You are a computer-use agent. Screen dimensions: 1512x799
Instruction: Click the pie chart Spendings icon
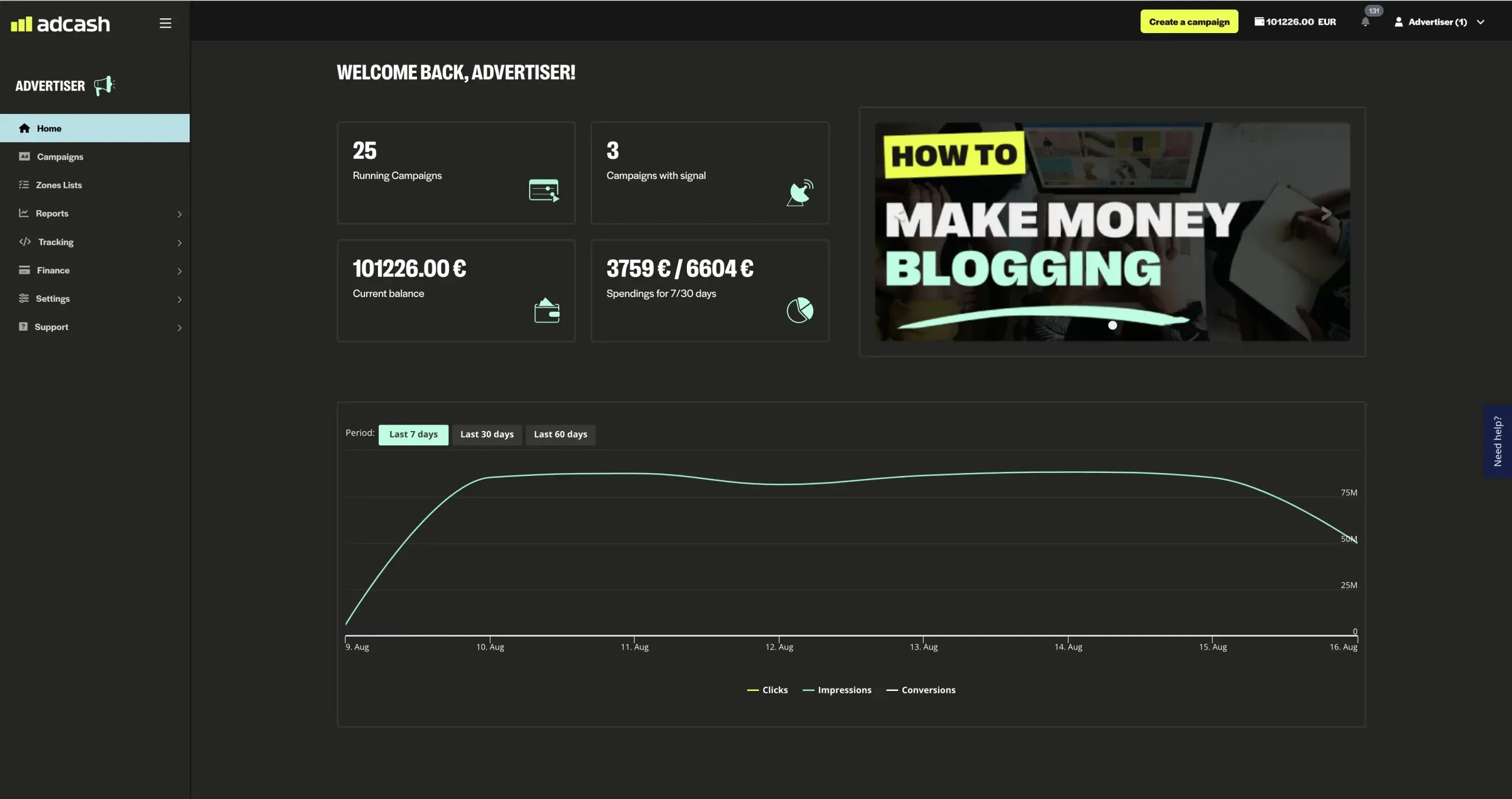tap(800, 310)
